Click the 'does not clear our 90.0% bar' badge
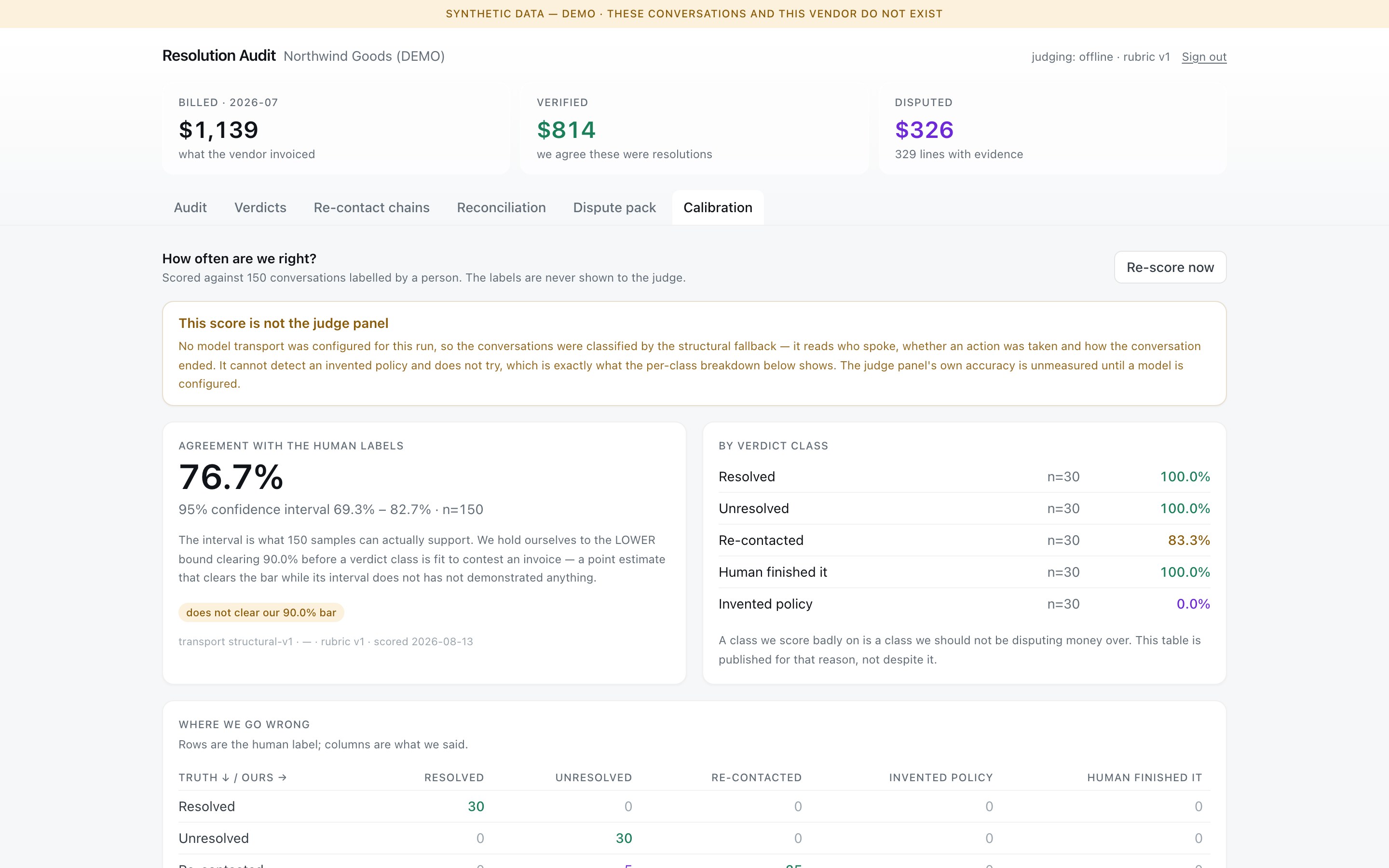Screen dimensions: 1389x868 tap(261, 612)
